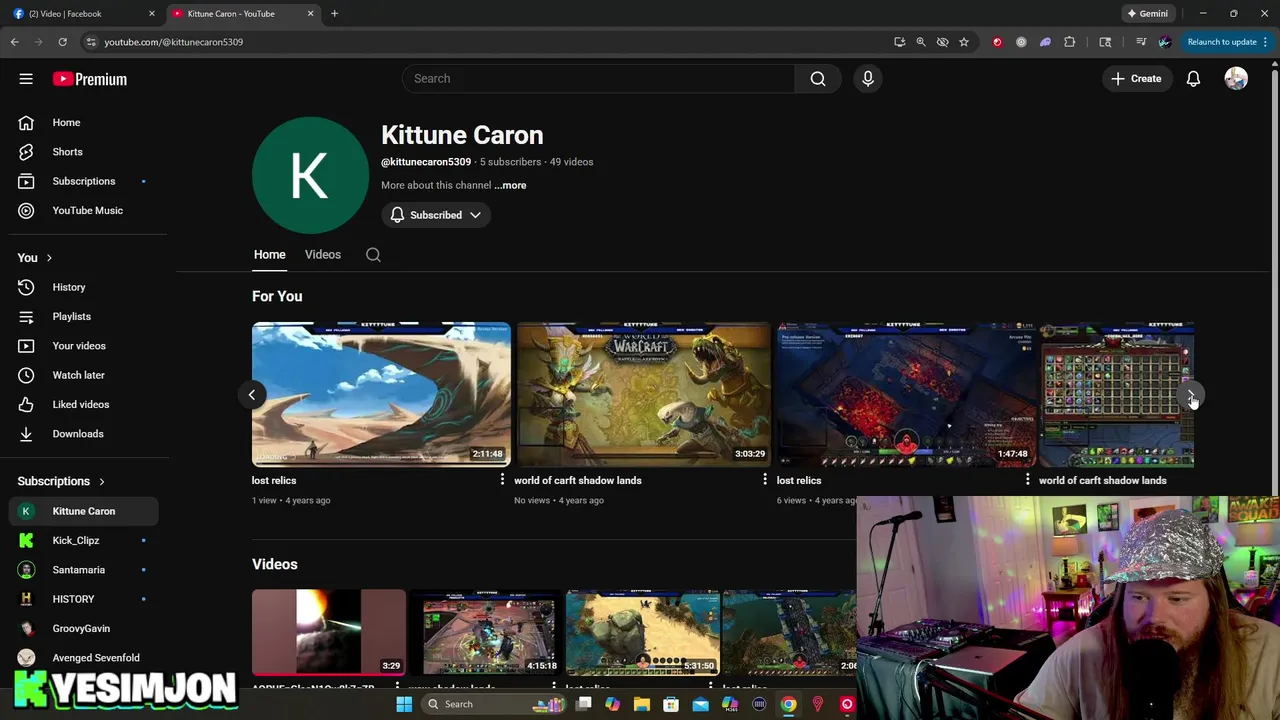Image resolution: width=1280 pixels, height=720 pixels.
Task: Reload the page
Action: (62, 42)
